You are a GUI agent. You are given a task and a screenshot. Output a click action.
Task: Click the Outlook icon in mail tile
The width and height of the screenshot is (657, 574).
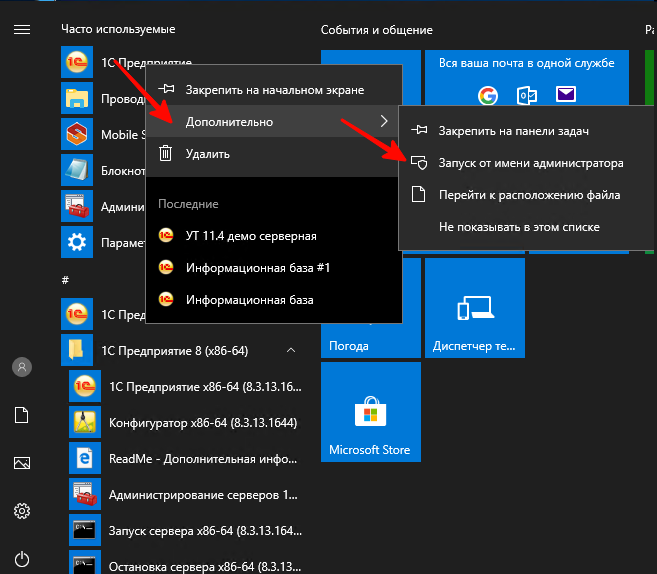(527, 96)
